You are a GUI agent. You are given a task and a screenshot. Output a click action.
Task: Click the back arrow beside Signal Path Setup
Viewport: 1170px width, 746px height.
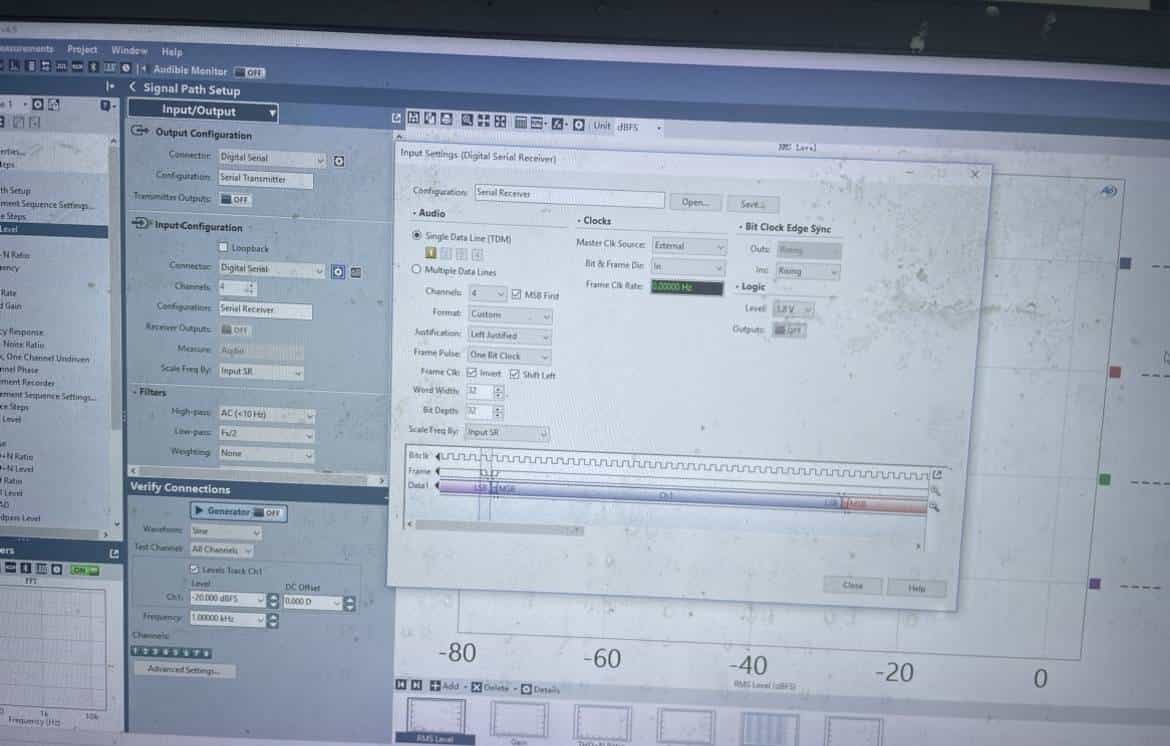[132, 88]
